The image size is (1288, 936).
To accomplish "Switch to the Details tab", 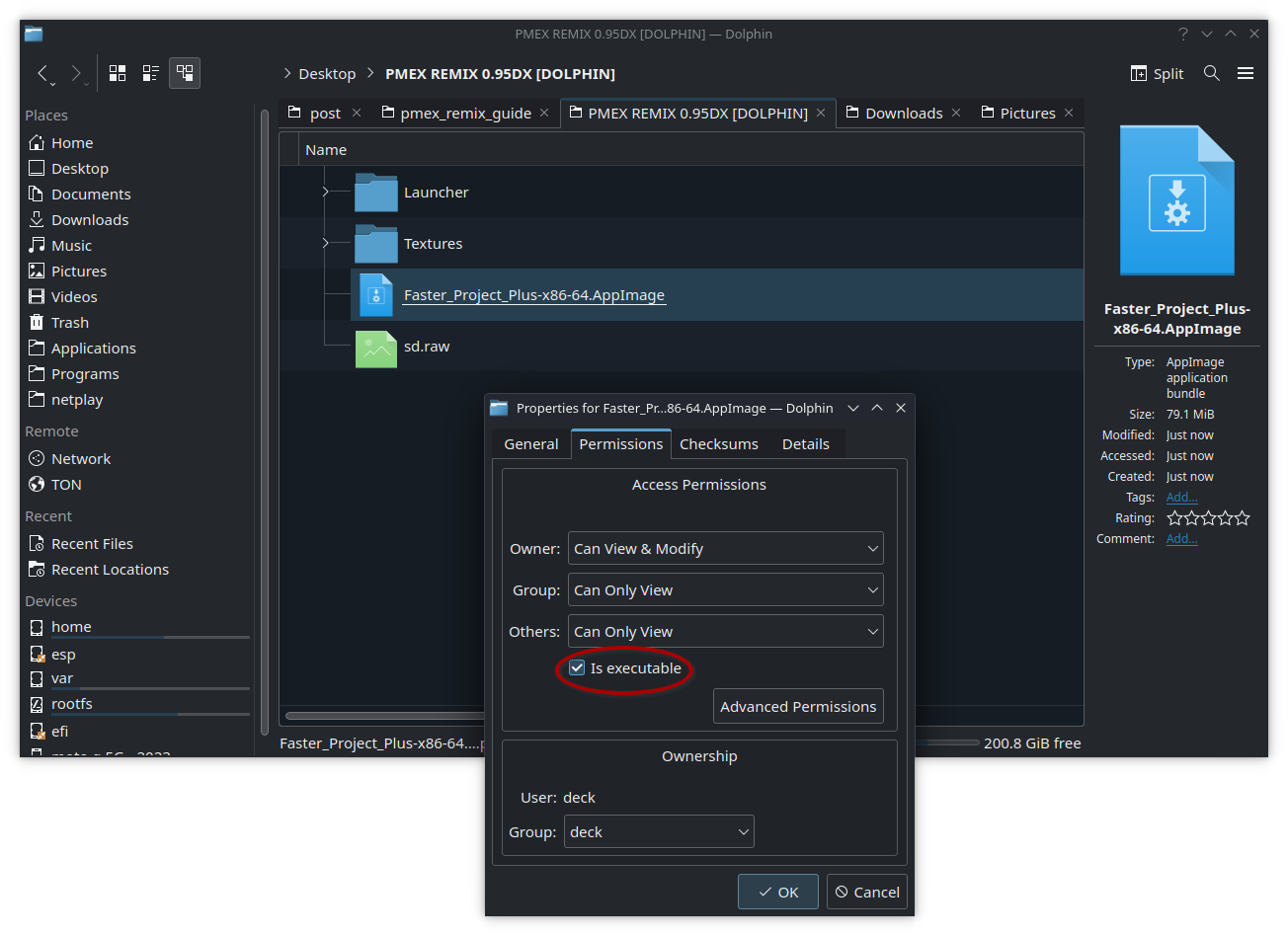I will click(806, 444).
